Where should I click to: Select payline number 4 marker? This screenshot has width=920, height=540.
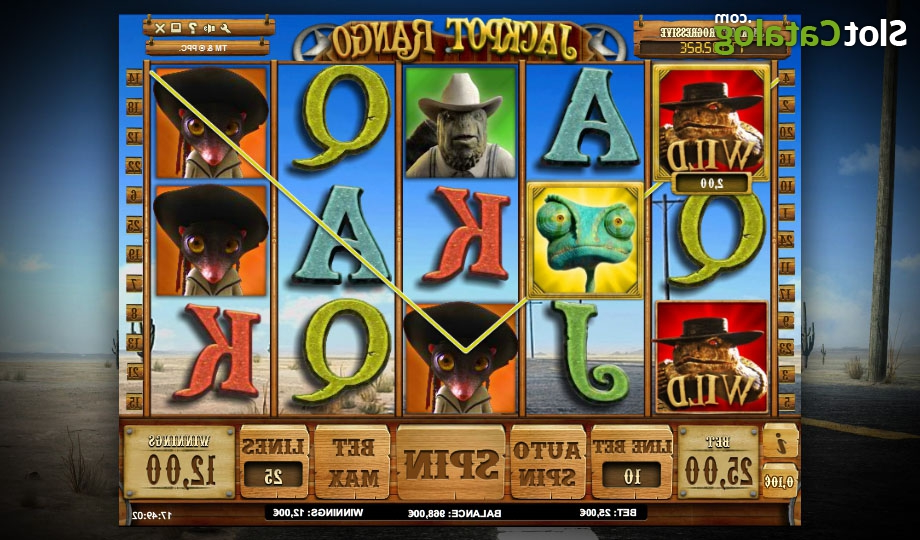[x=786, y=77]
